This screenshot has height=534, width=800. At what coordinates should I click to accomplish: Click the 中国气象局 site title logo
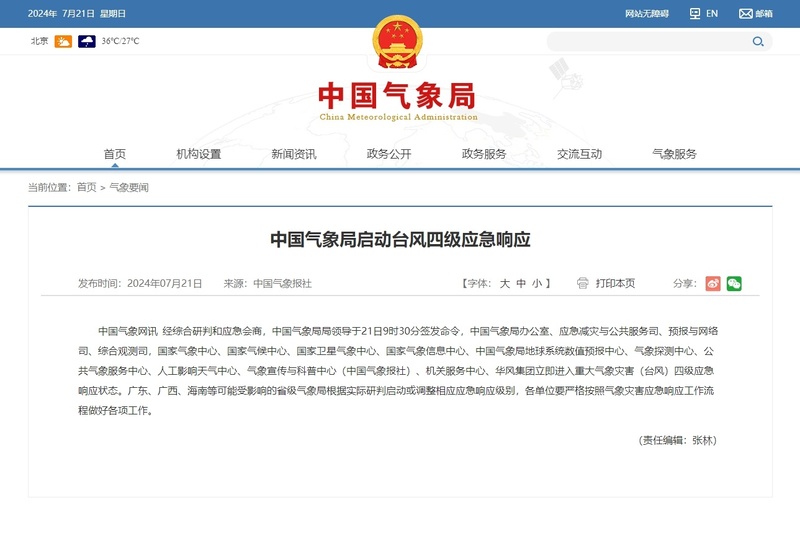[x=397, y=101]
